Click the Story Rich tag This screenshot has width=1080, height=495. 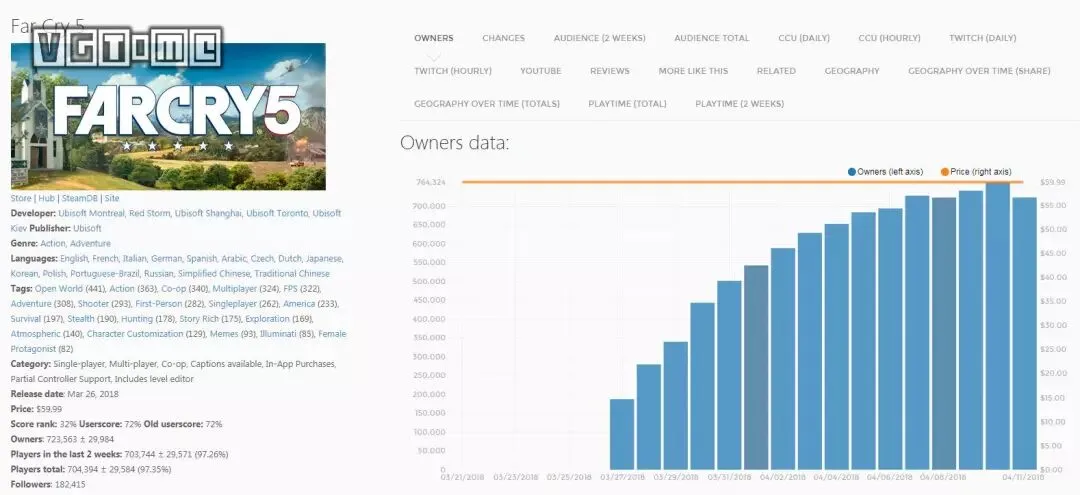click(x=199, y=319)
